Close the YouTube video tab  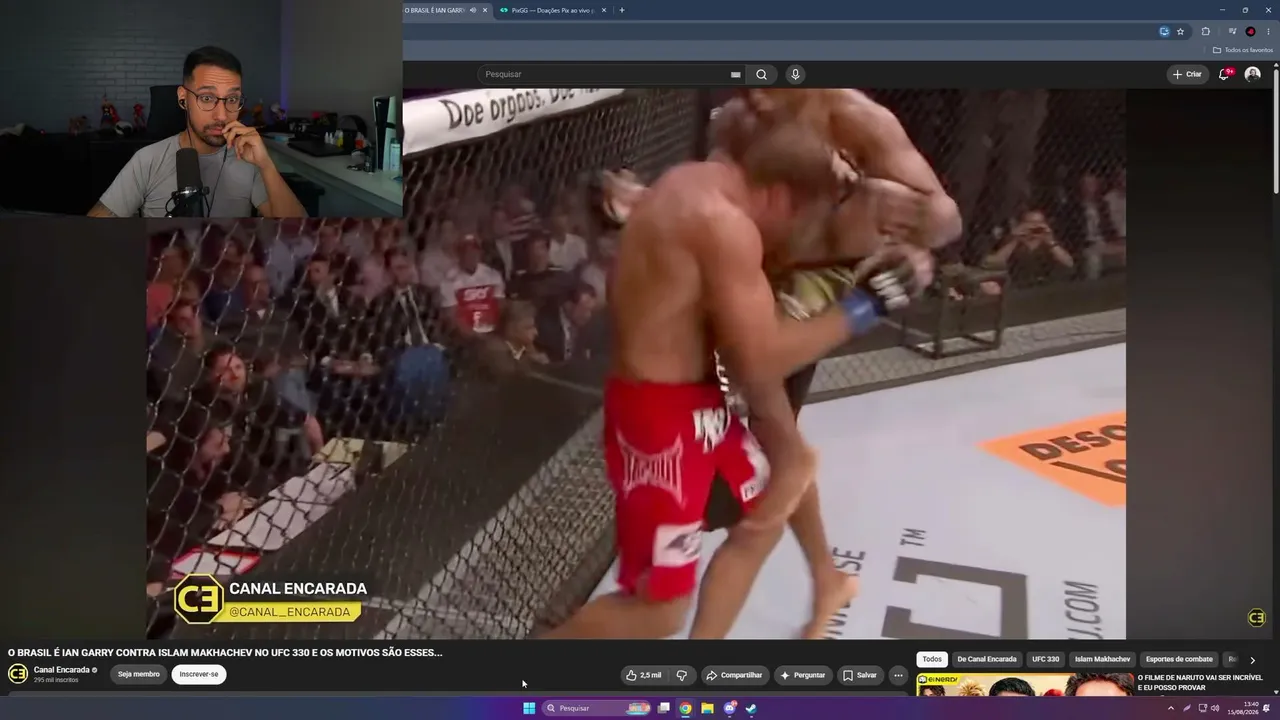point(485,10)
